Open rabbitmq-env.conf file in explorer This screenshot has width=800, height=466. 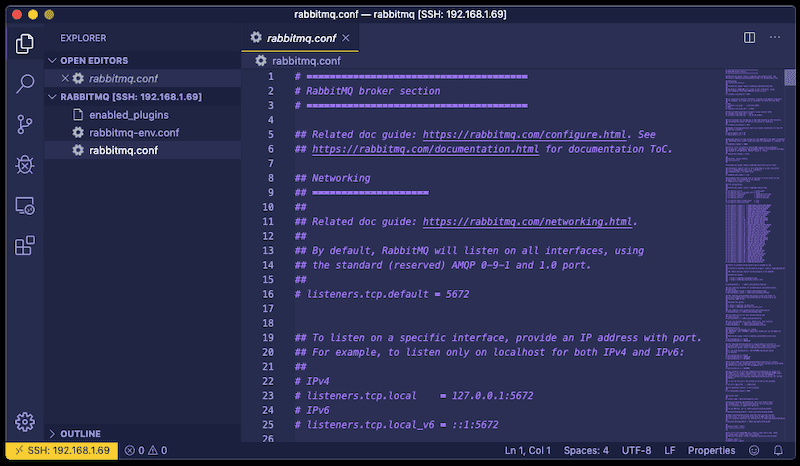(x=143, y=133)
